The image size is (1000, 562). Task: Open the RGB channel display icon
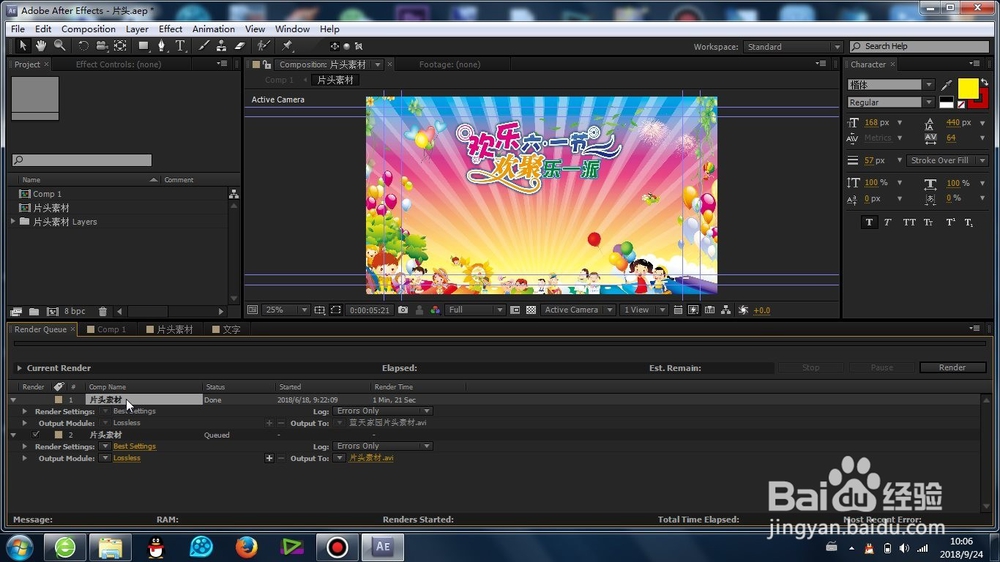click(435, 310)
